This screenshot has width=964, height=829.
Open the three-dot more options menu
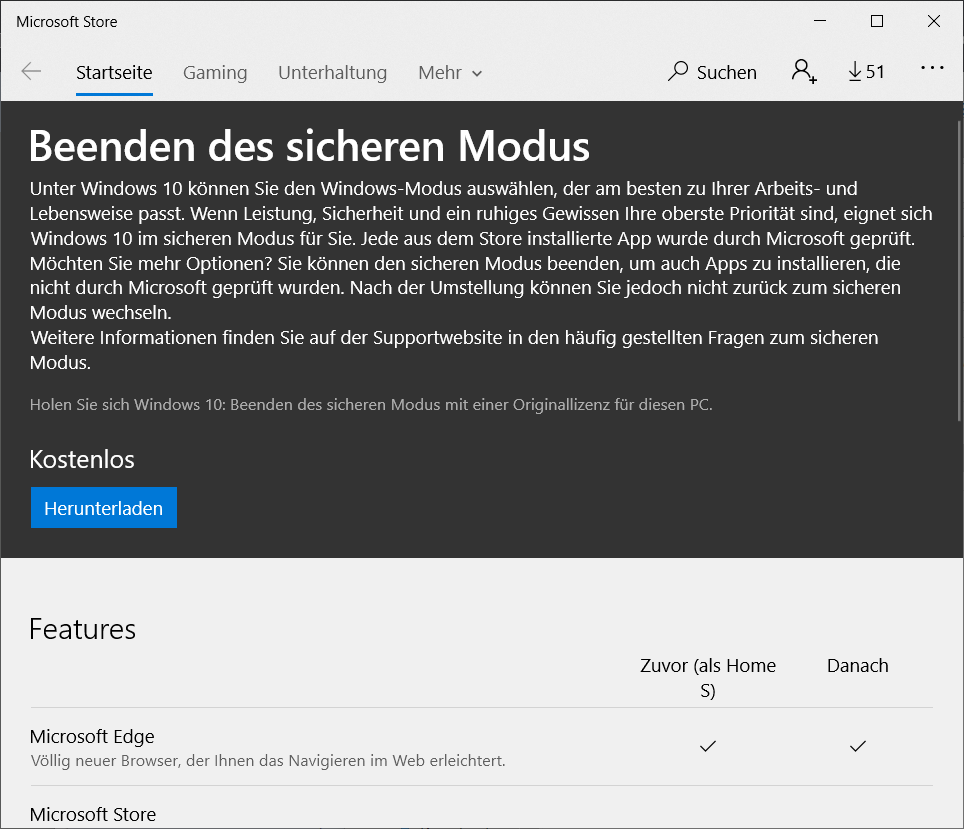click(x=932, y=68)
